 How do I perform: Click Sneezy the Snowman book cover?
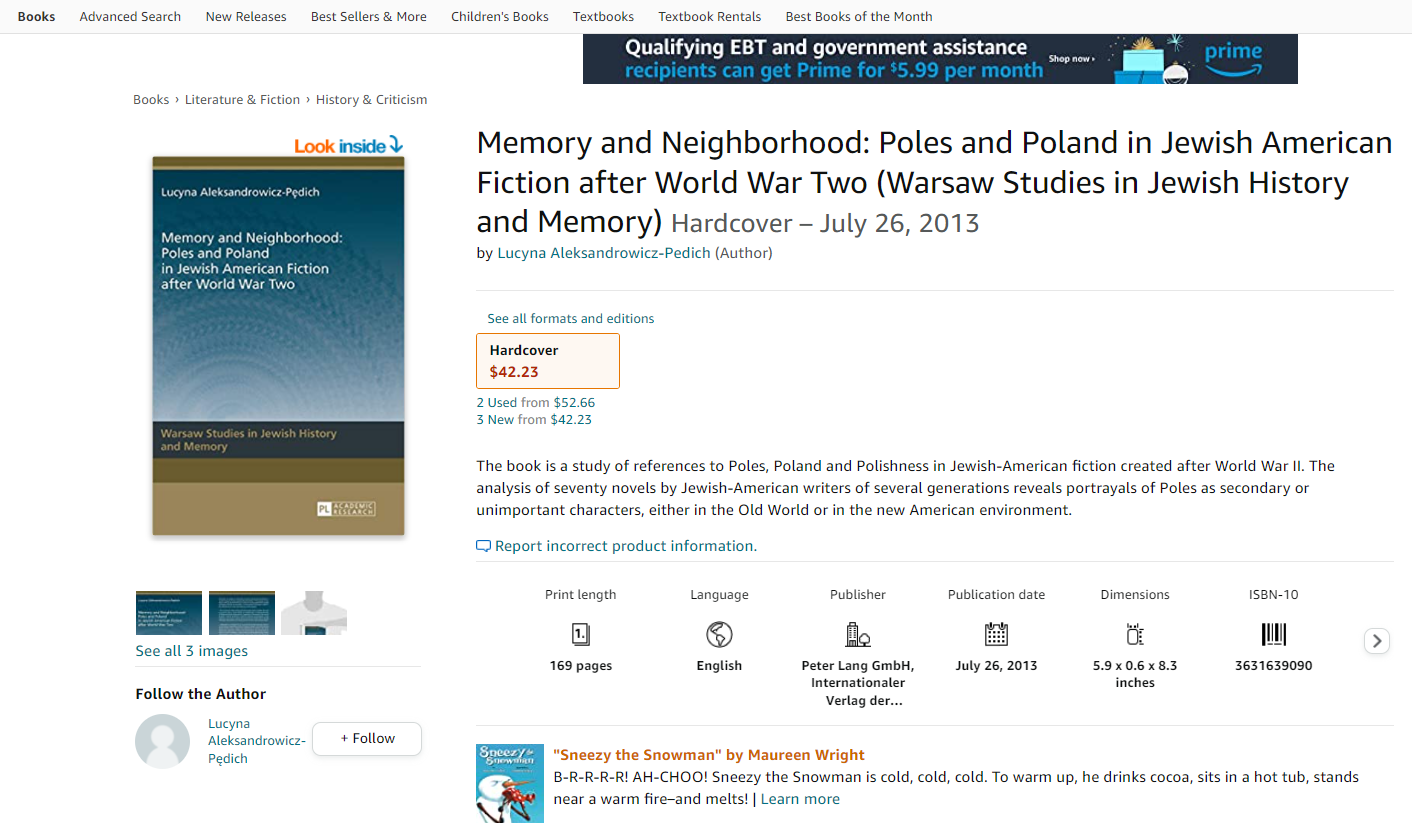click(x=510, y=783)
